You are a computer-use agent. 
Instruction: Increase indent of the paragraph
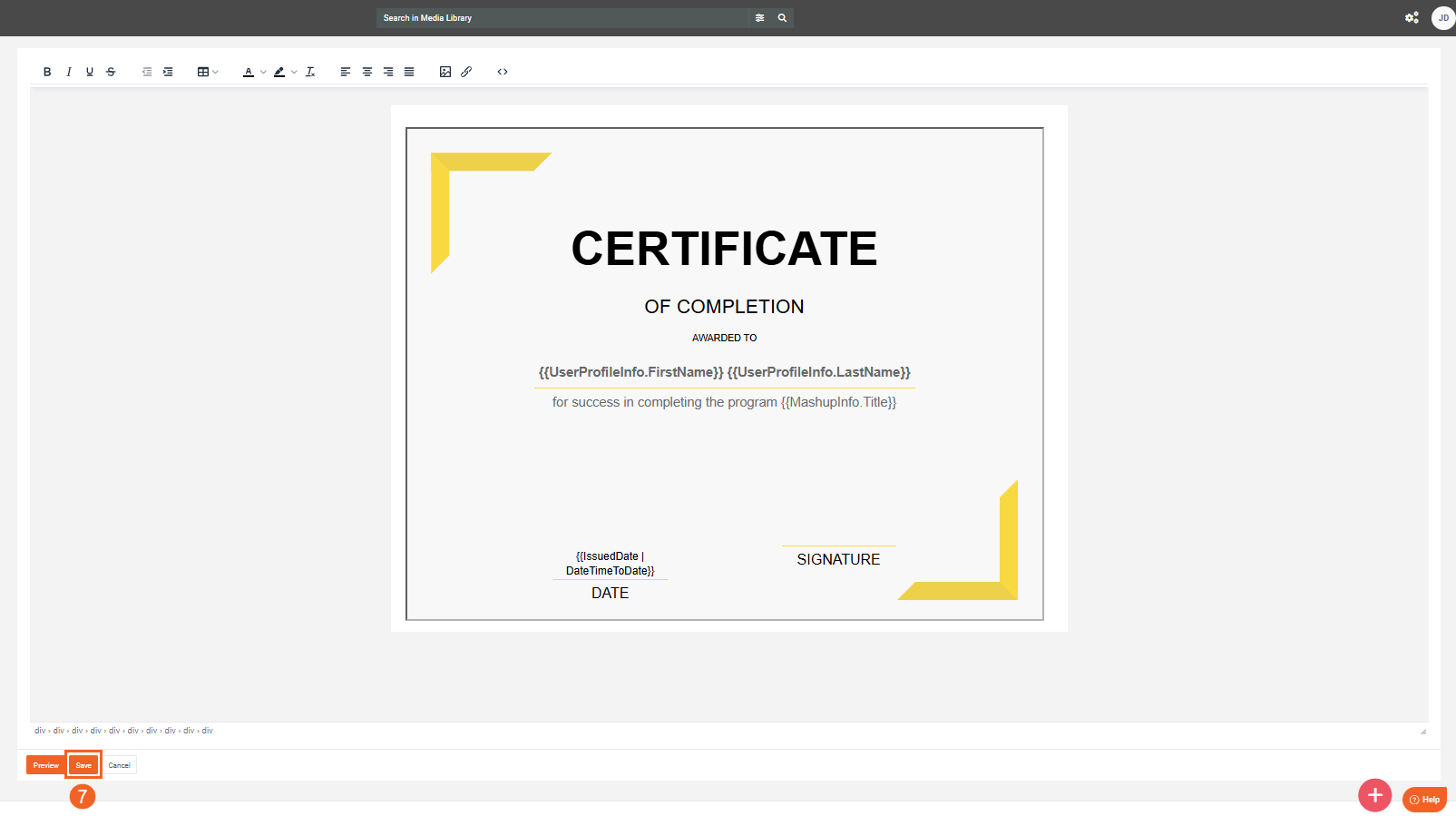tap(168, 72)
